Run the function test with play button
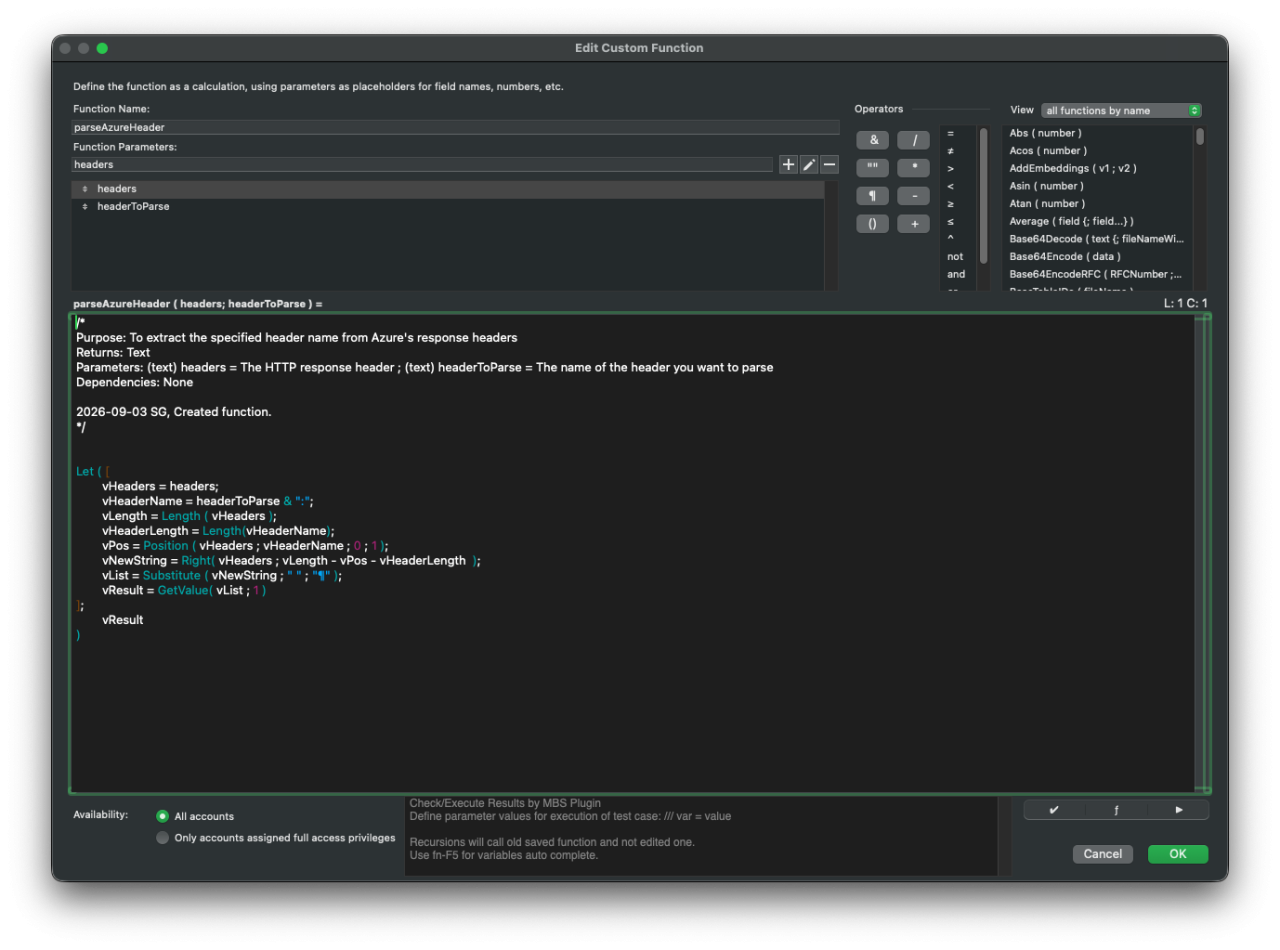1280x950 pixels. click(1178, 810)
